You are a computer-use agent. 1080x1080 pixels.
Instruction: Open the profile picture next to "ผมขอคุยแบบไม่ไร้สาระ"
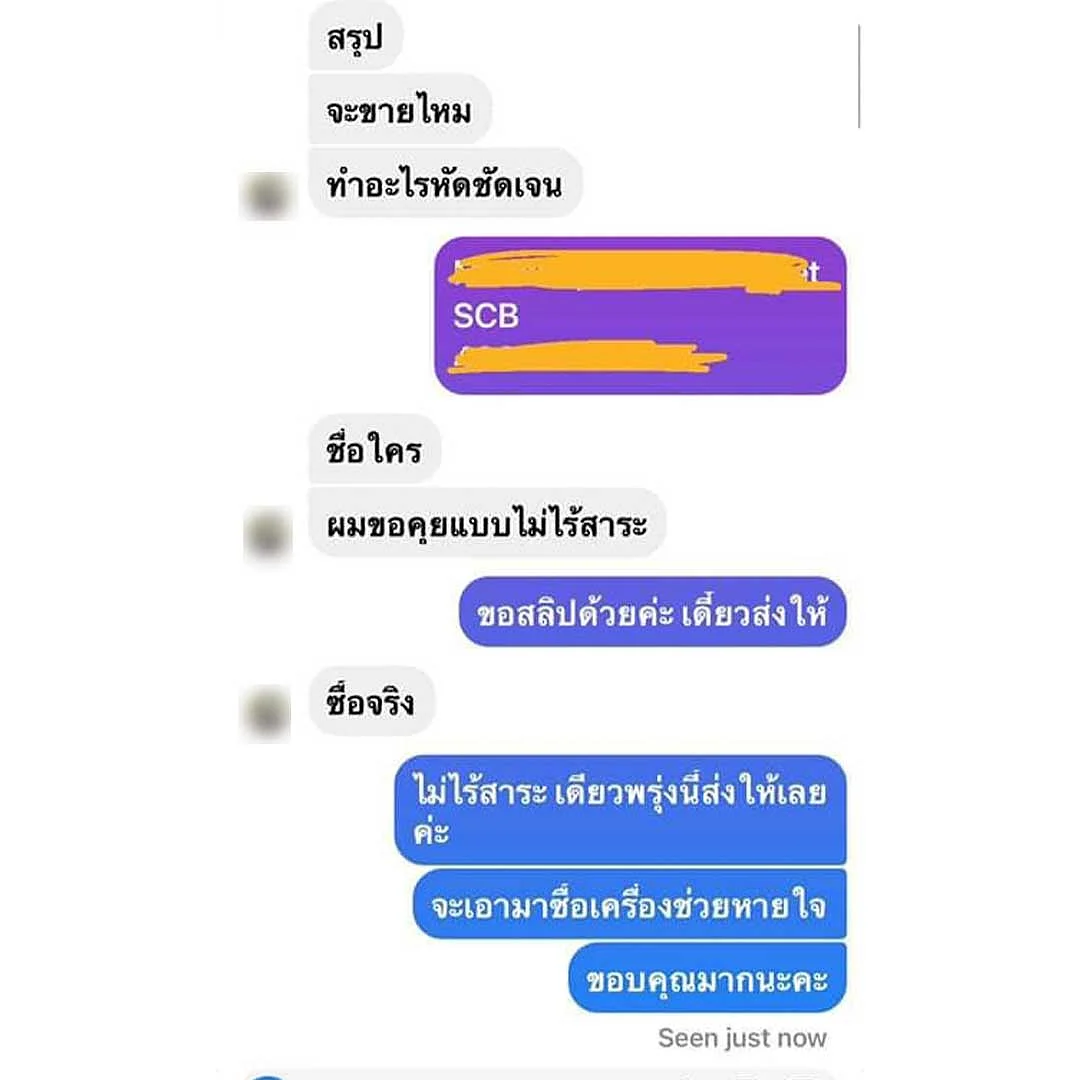[268, 532]
